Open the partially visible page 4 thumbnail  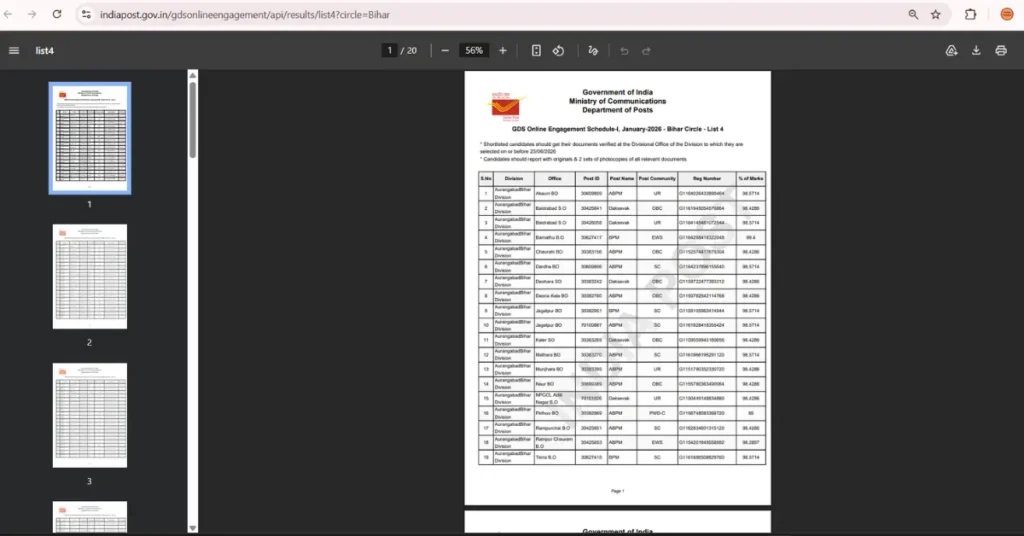tap(90, 517)
